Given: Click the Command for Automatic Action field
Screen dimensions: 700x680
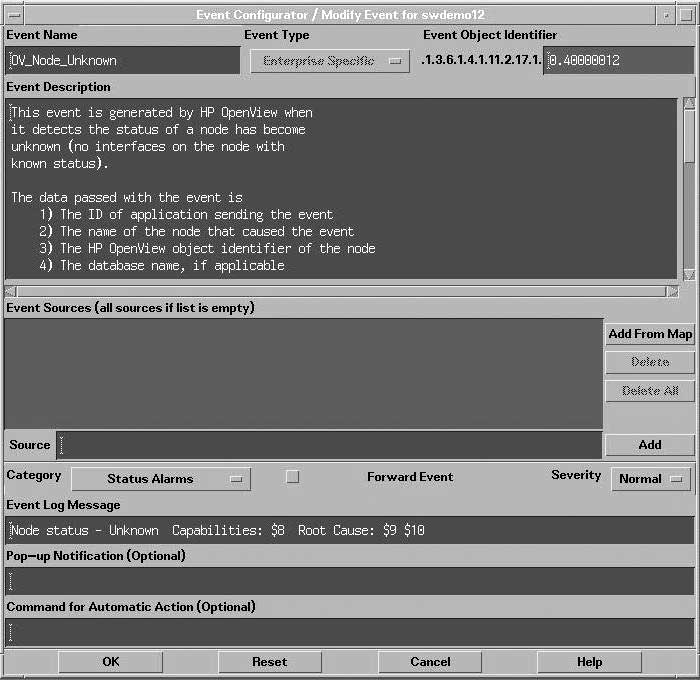Looking at the screenshot, I should click(x=350, y=632).
